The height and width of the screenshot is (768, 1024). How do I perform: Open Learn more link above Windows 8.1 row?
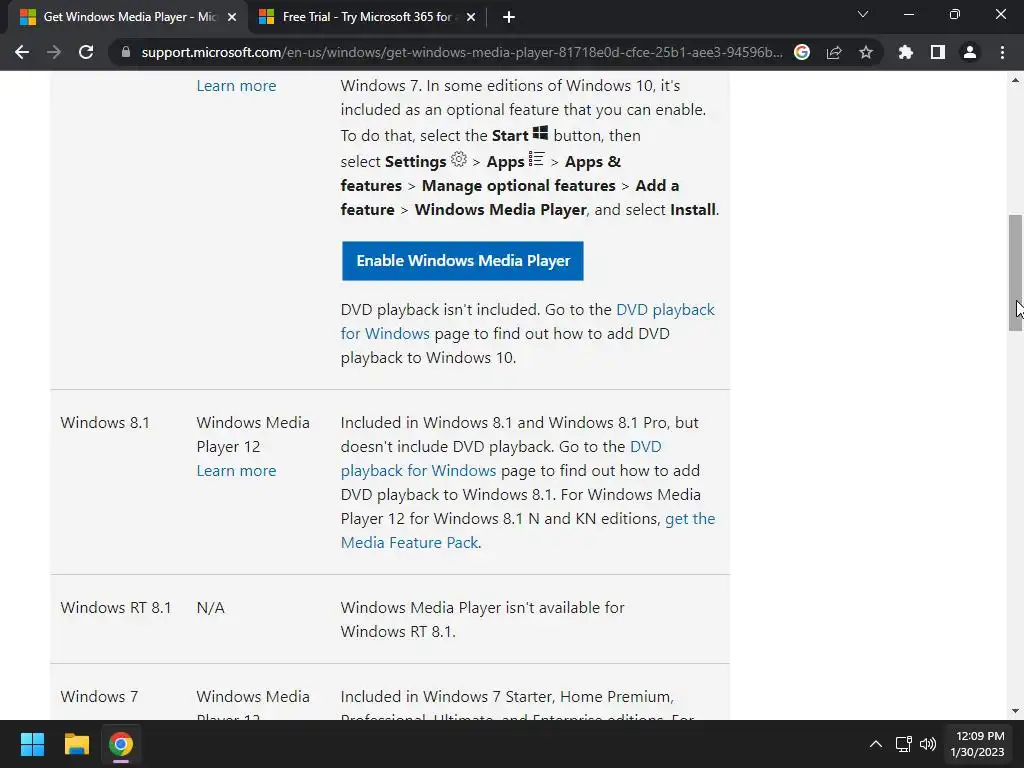pos(236,86)
